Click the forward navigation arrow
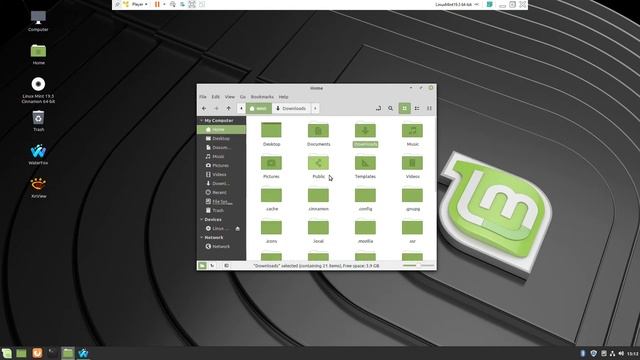Image resolution: width=640 pixels, height=360 pixels. 216,108
